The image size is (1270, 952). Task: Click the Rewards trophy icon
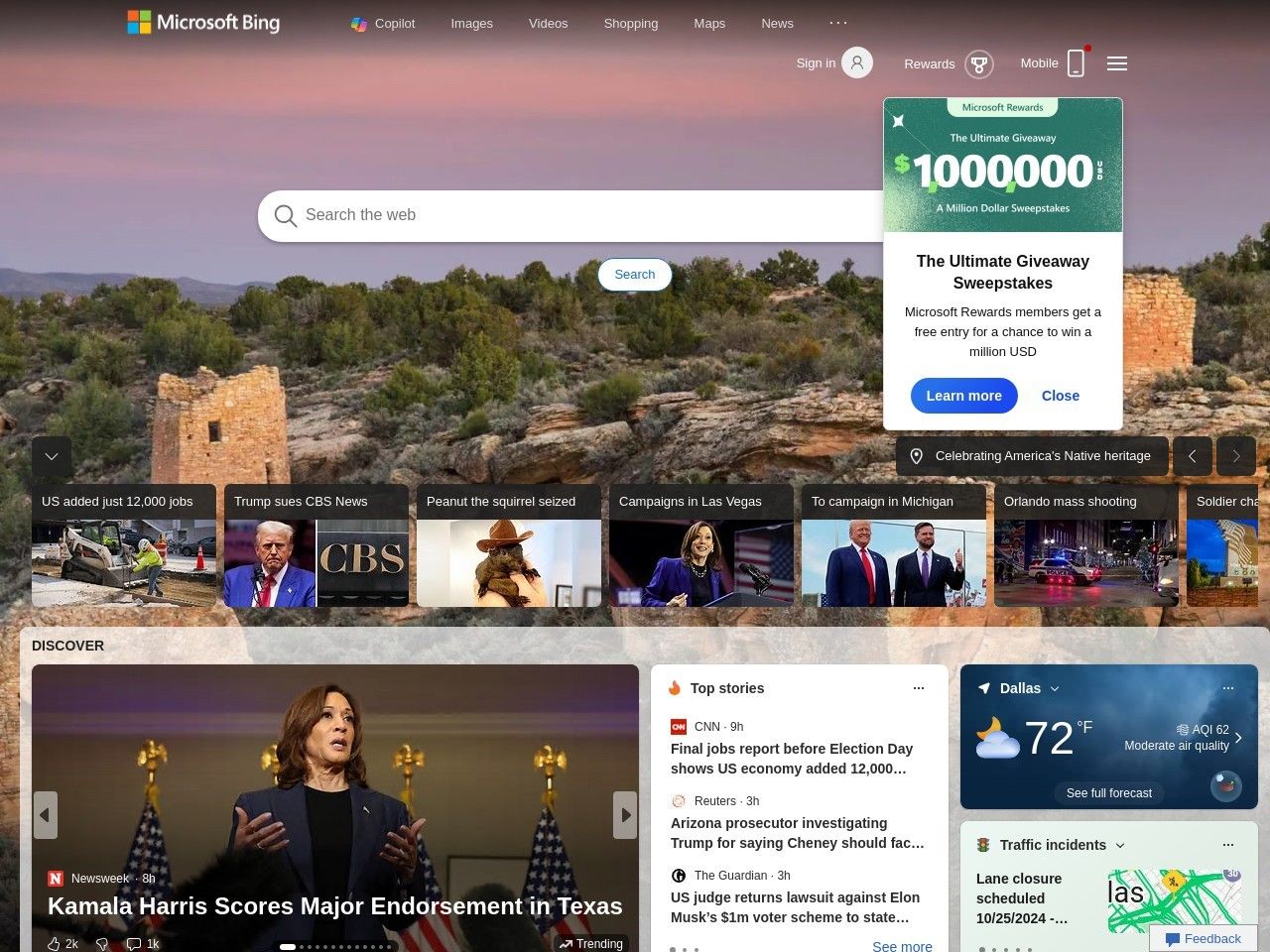point(979,64)
